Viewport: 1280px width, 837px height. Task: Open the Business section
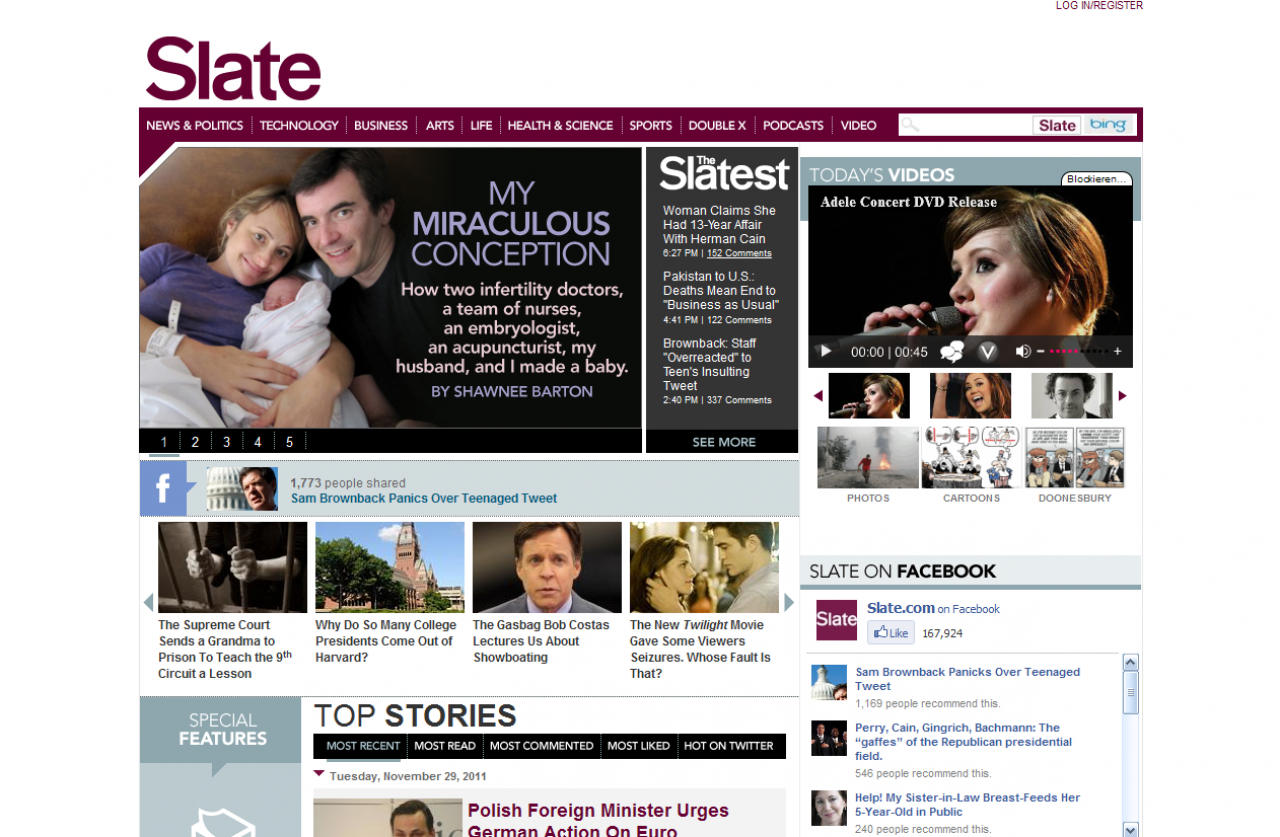coord(381,125)
